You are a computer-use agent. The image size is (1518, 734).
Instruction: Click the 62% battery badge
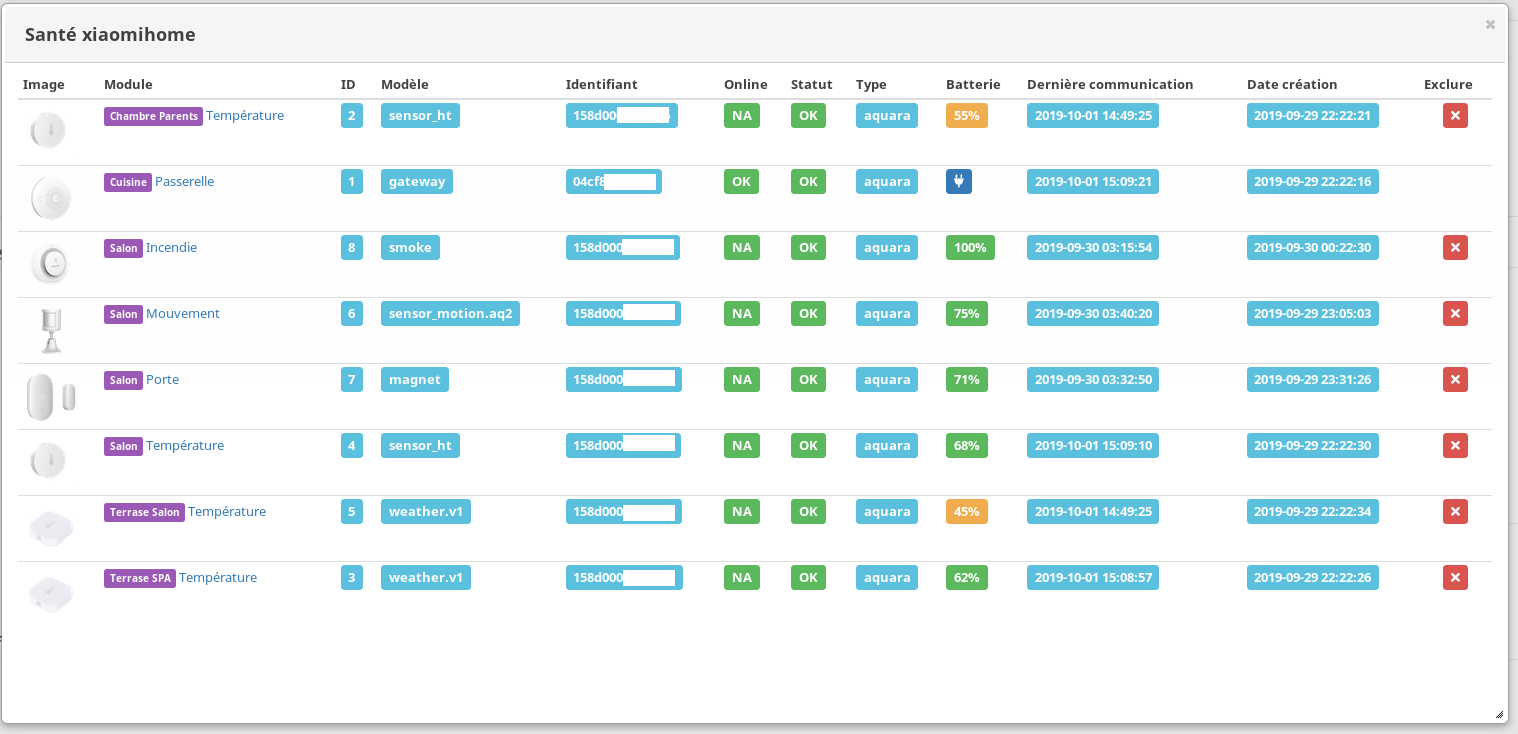[x=967, y=578]
